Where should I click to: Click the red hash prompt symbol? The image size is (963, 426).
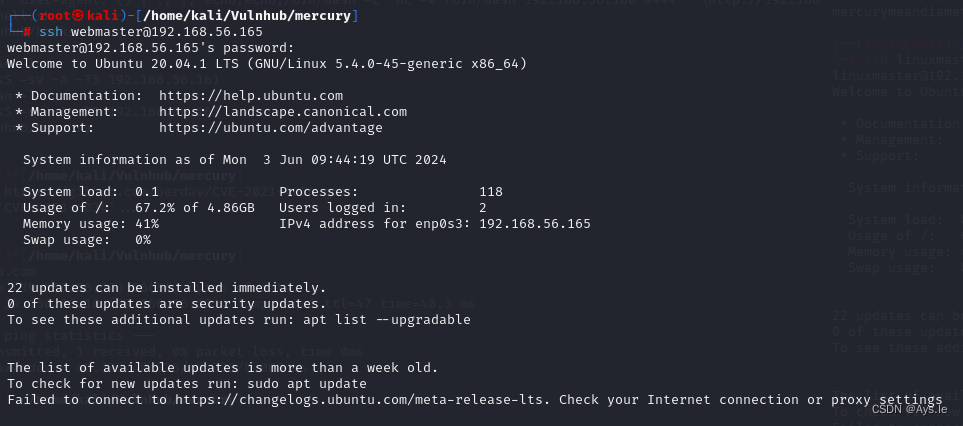(27, 32)
